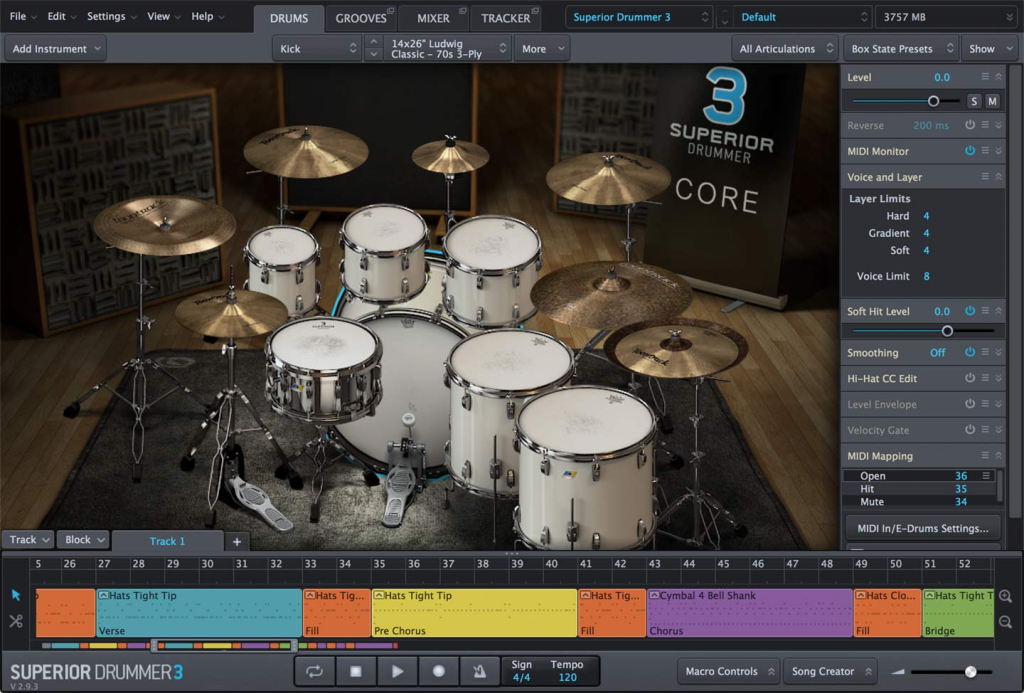Open MIDI In/E-Drums Settings
1024x693 pixels.
click(921, 527)
